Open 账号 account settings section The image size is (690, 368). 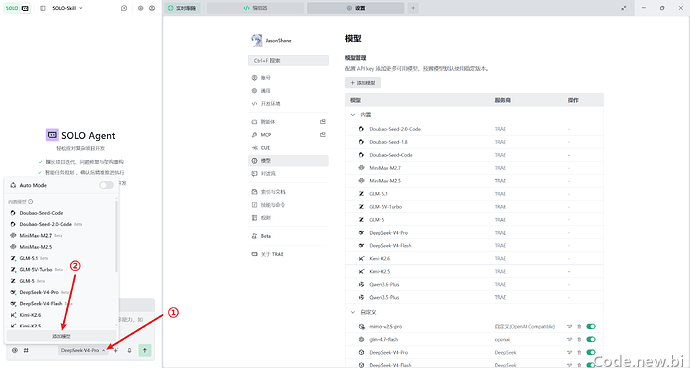point(288,78)
